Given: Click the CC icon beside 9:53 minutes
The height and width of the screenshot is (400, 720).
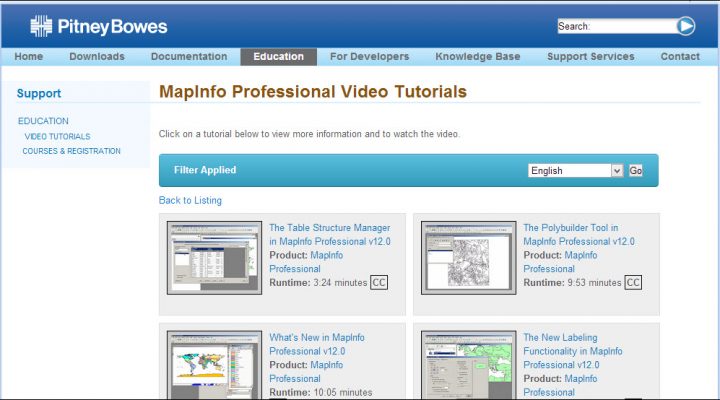Looking at the screenshot, I should 633,282.
